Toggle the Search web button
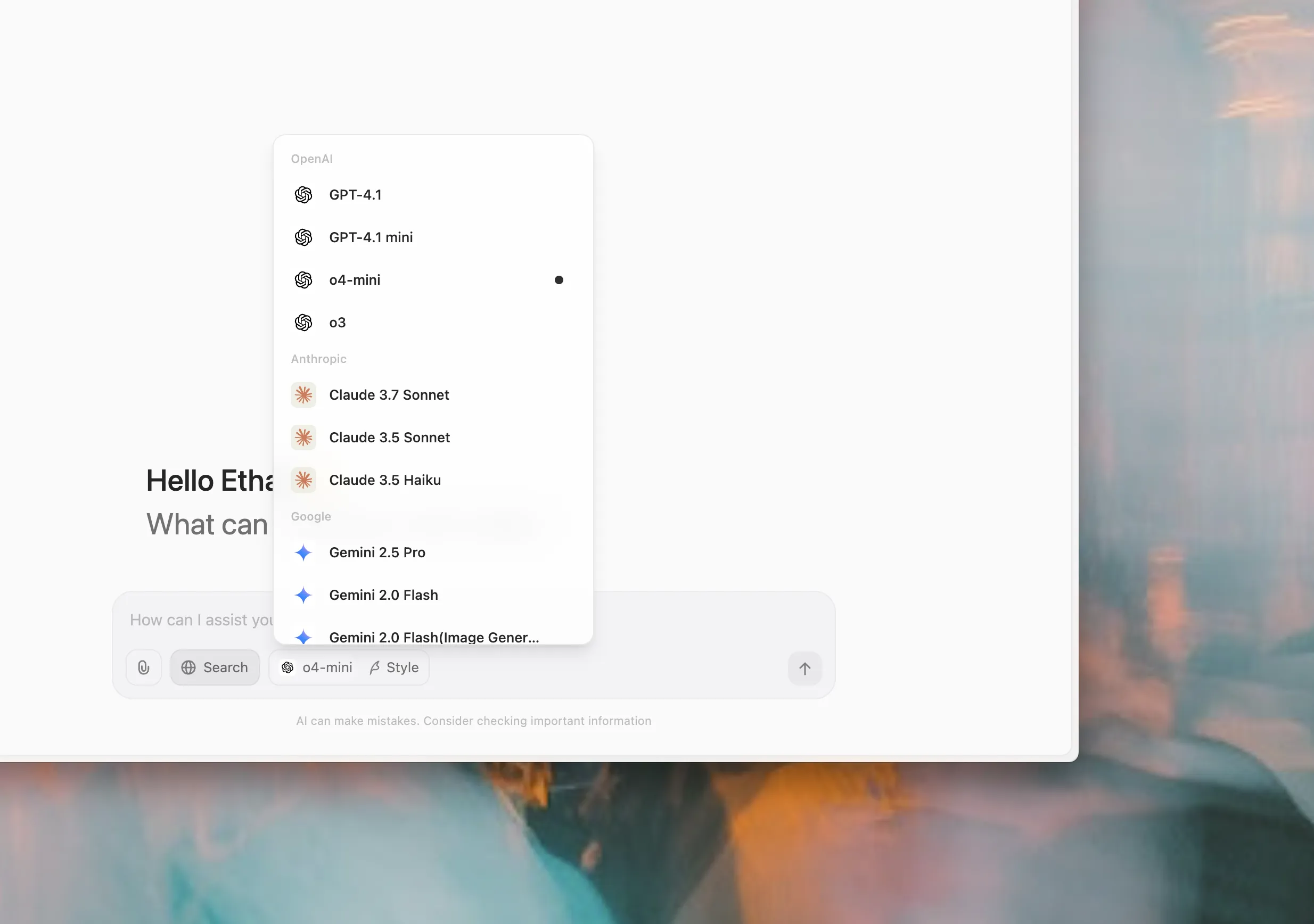Image resolution: width=1314 pixels, height=924 pixels. click(215, 667)
